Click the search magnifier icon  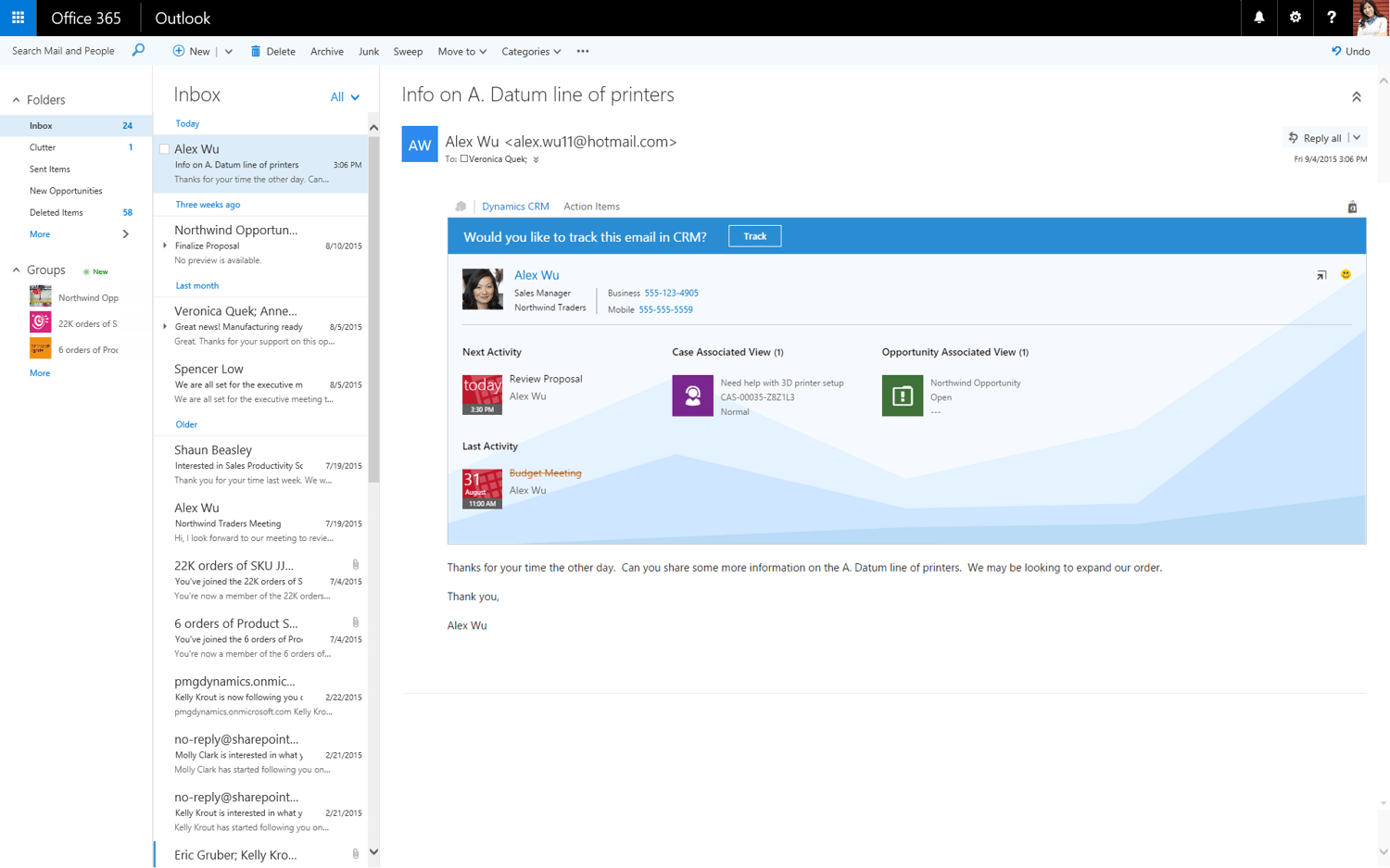click(138, 50)
